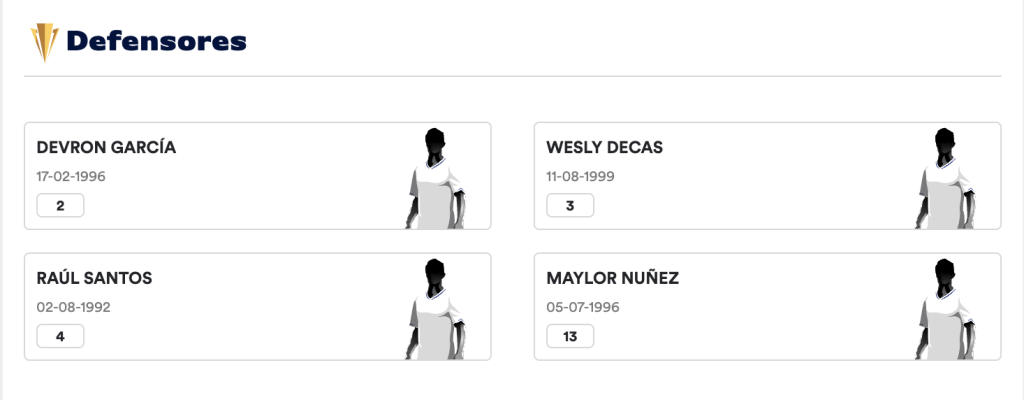Click birth date 05-07-1996
Viewport: 1024px width, 400px height.
pyautogui.click(x=582, y=307)
